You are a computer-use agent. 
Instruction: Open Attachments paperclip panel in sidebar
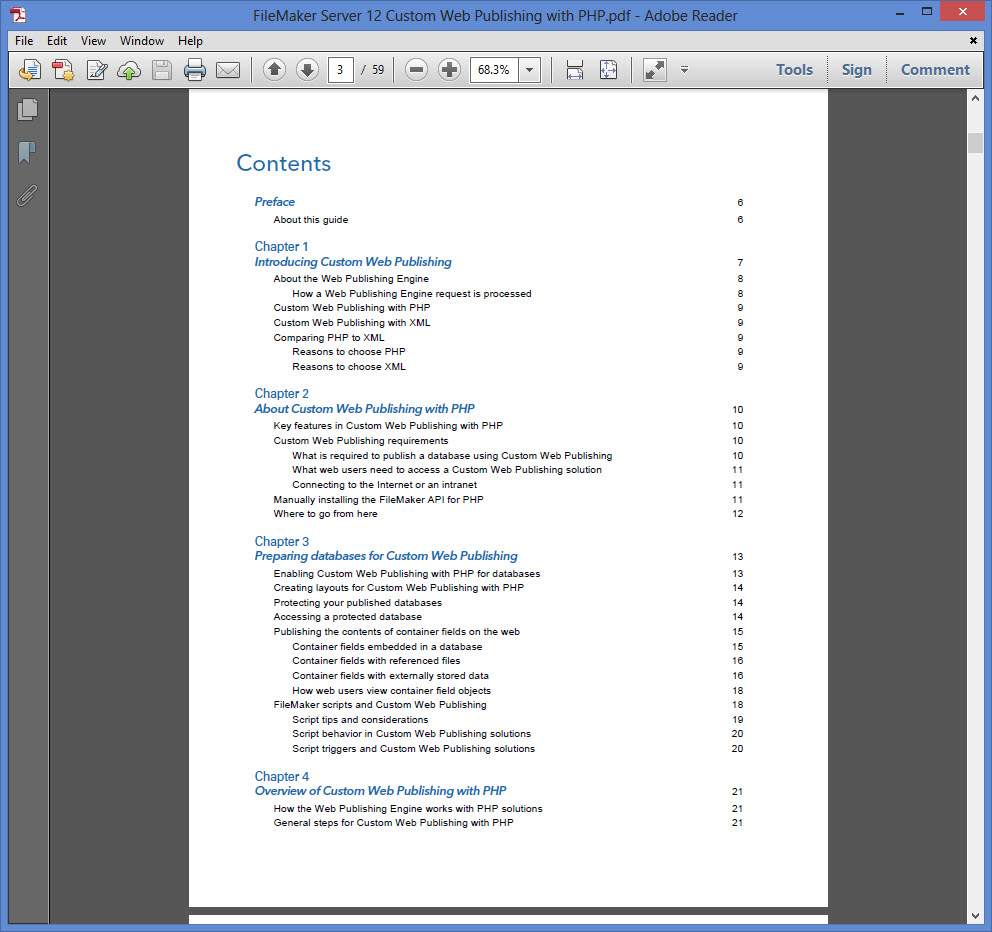[27, 196]
